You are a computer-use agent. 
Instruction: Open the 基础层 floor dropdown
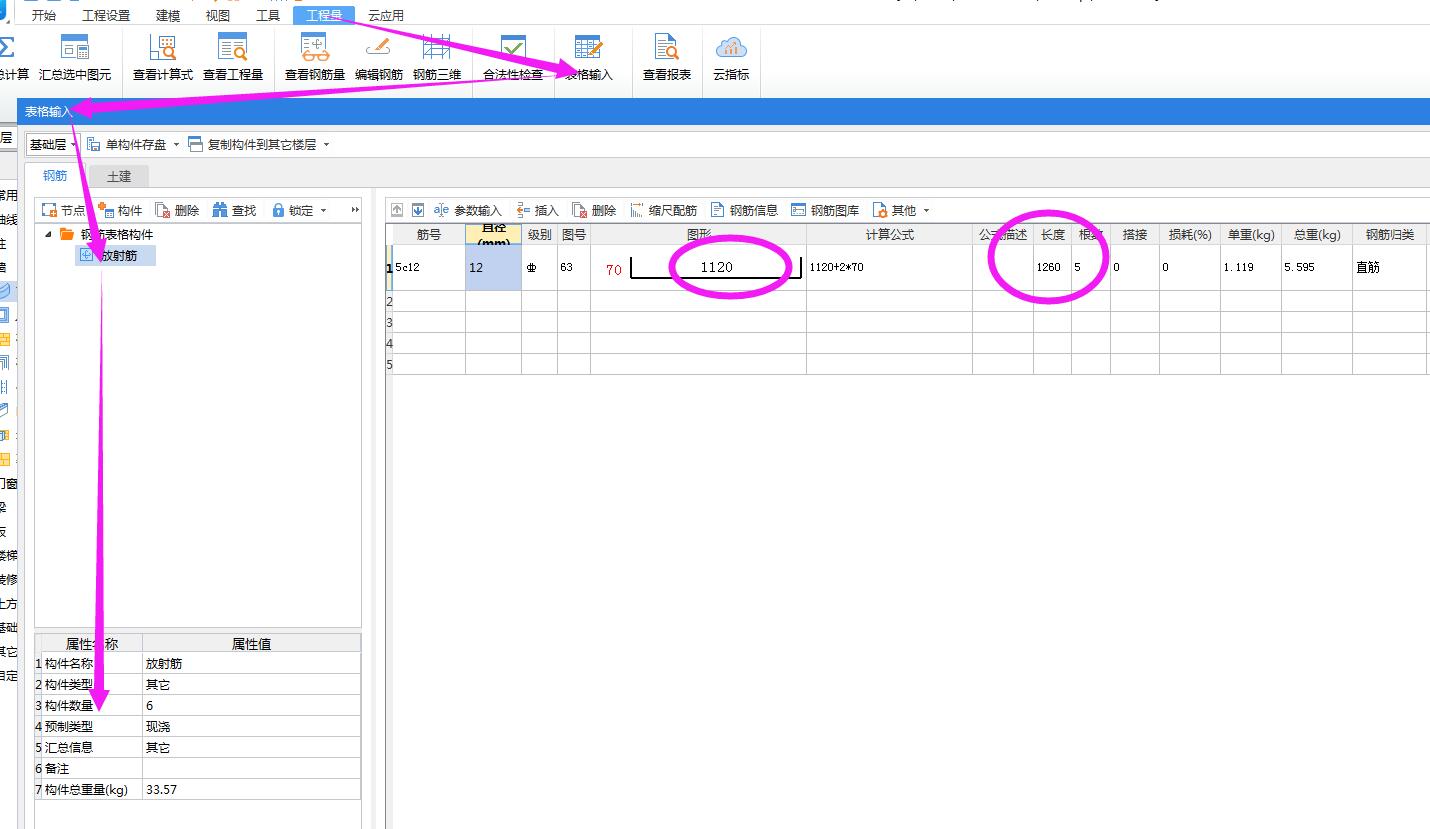pyautogui.click(x=52, y=145)
